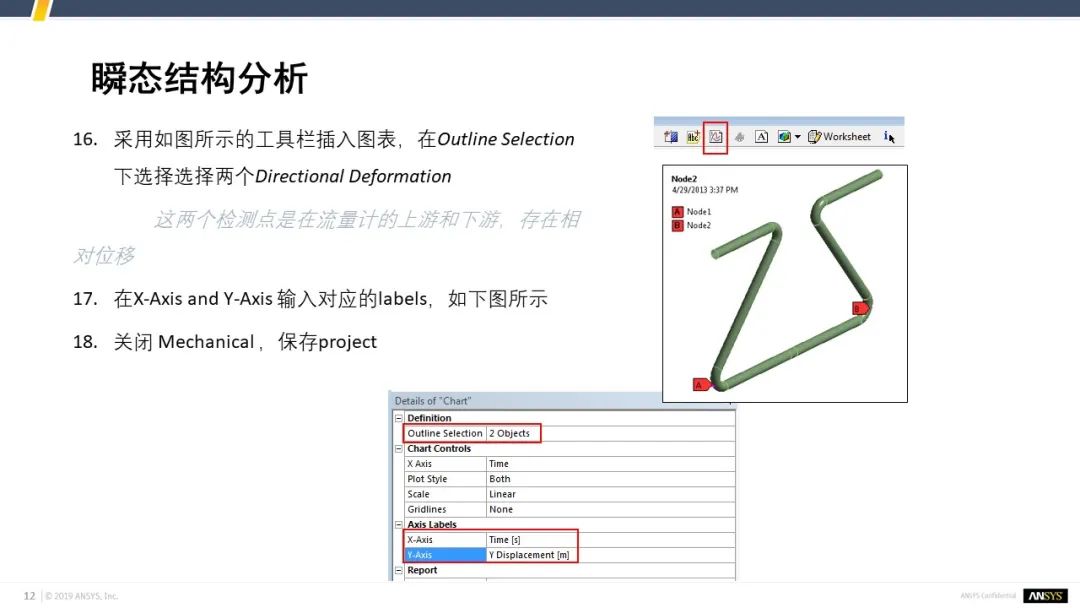1080x608 pixels.
Task: Click the greyed-out toolbar icon
Action: tap(739, 137)
